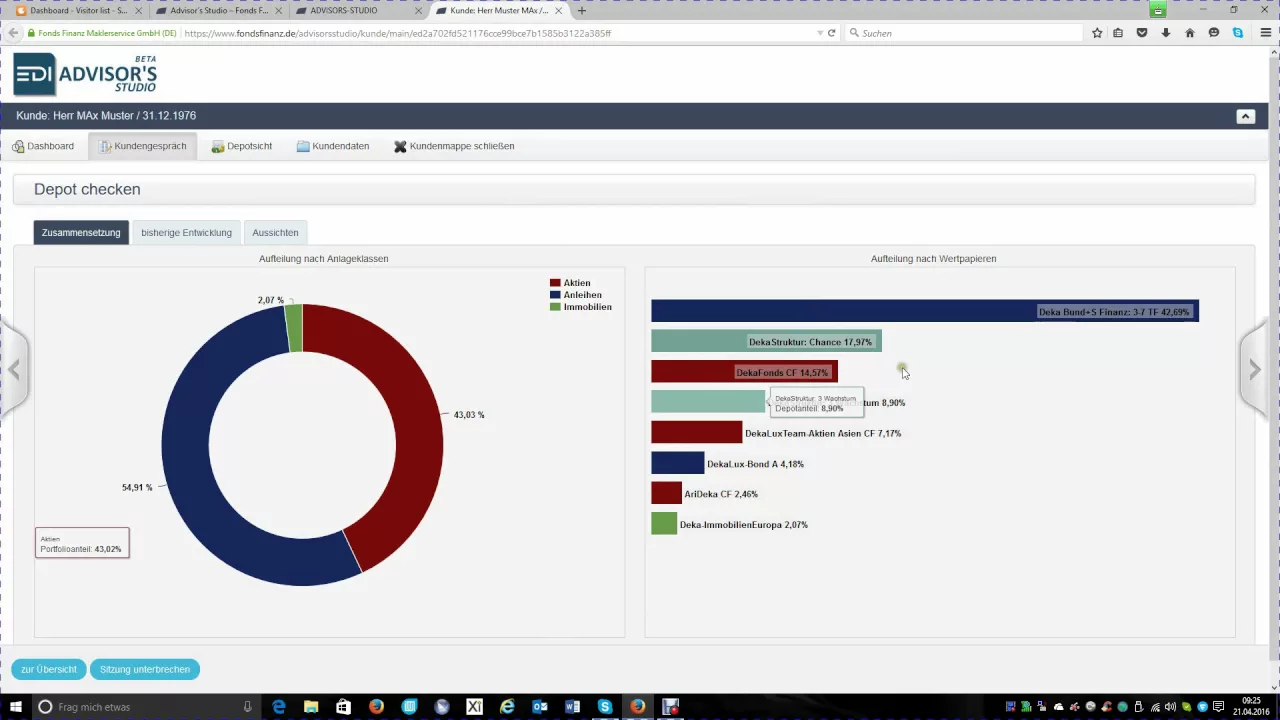Switch to bisherige Entwicklung tab
This screenshot has width=1280, height=720.
[186, 233]
